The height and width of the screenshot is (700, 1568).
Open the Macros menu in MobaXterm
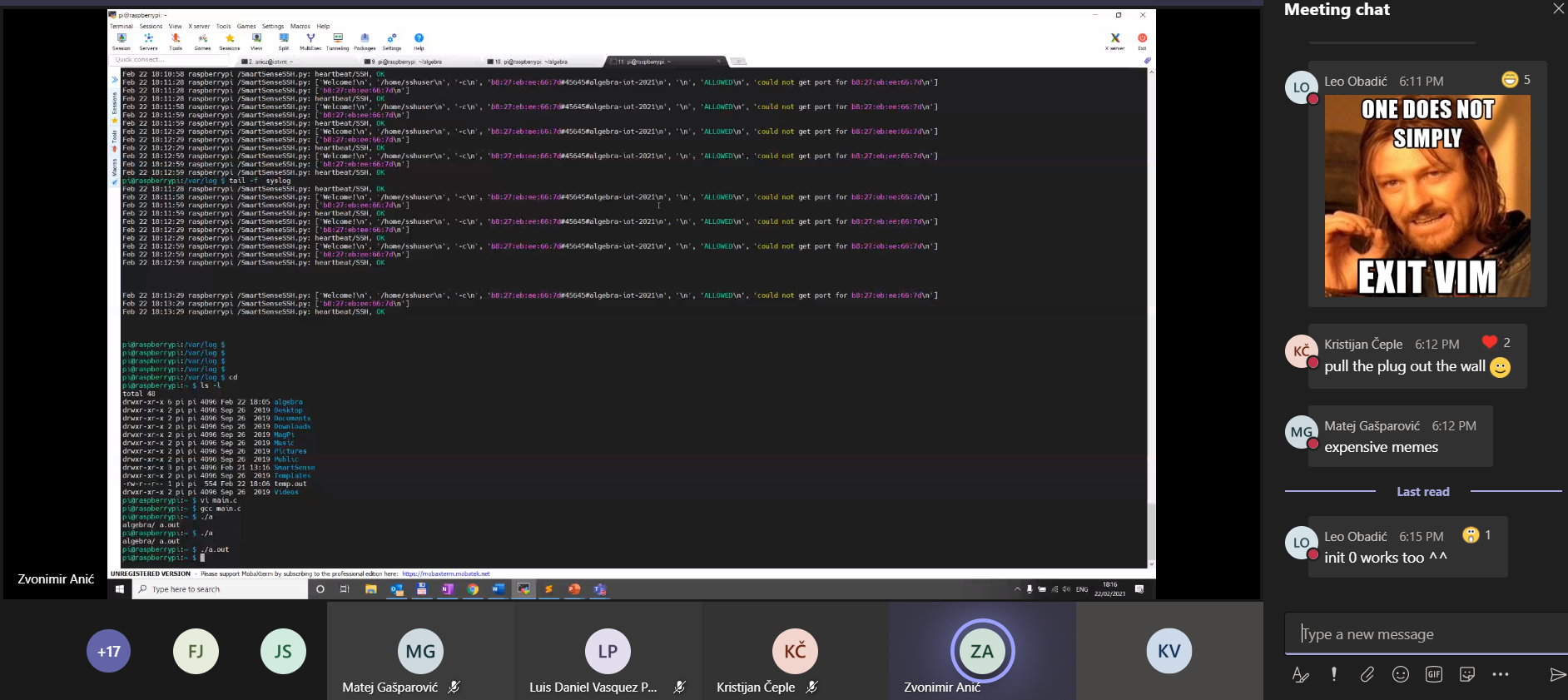coord(300,26)
